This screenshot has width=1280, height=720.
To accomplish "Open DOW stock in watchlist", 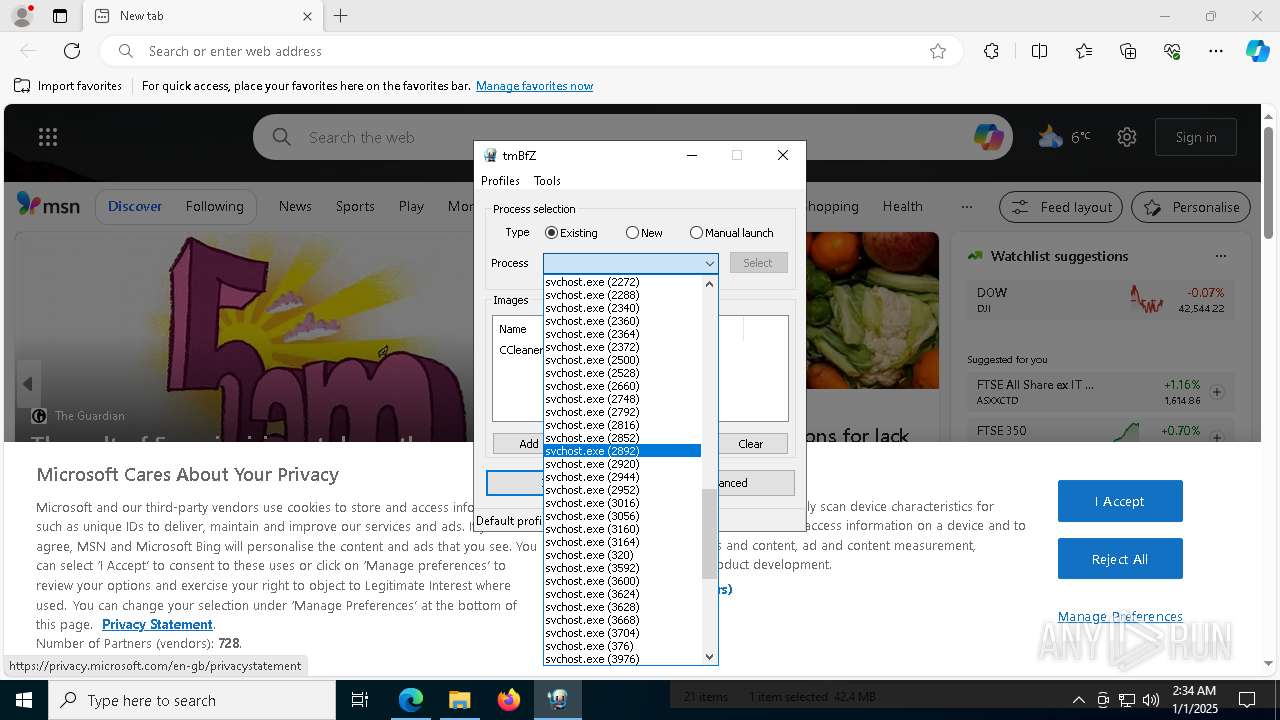I will (x=1100, y=299).
